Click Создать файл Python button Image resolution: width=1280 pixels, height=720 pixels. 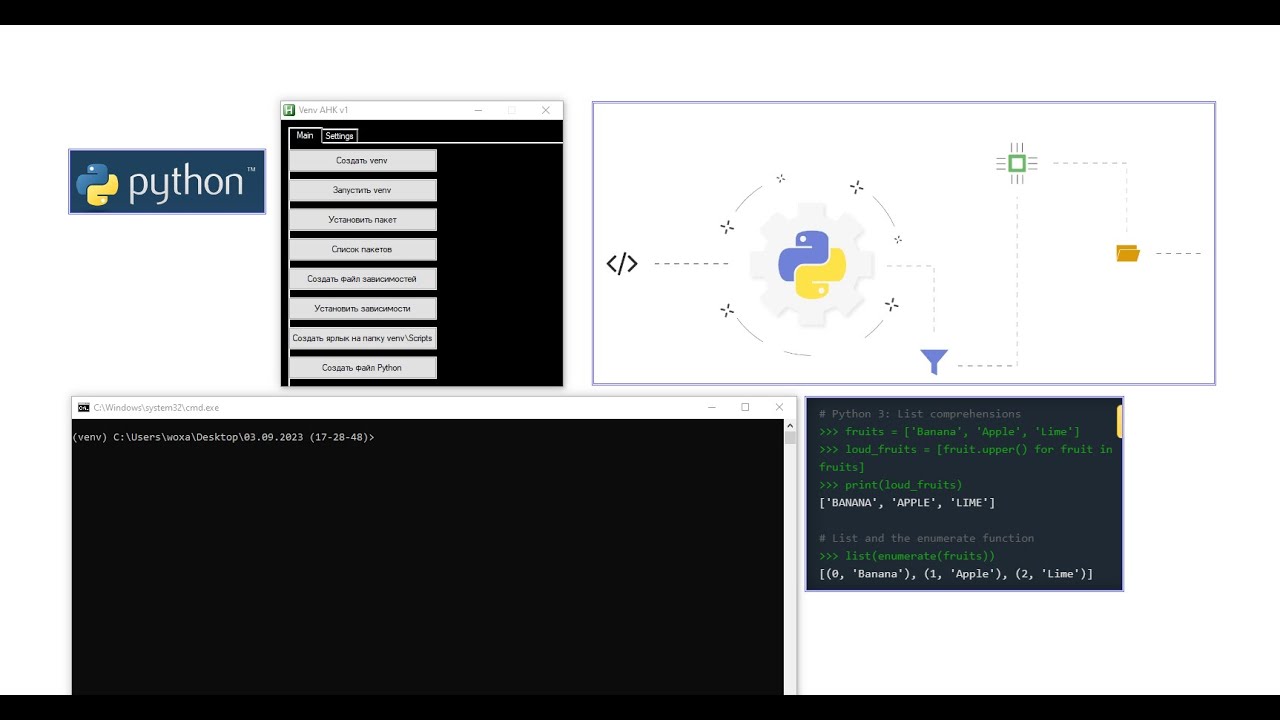pos(362,368)
